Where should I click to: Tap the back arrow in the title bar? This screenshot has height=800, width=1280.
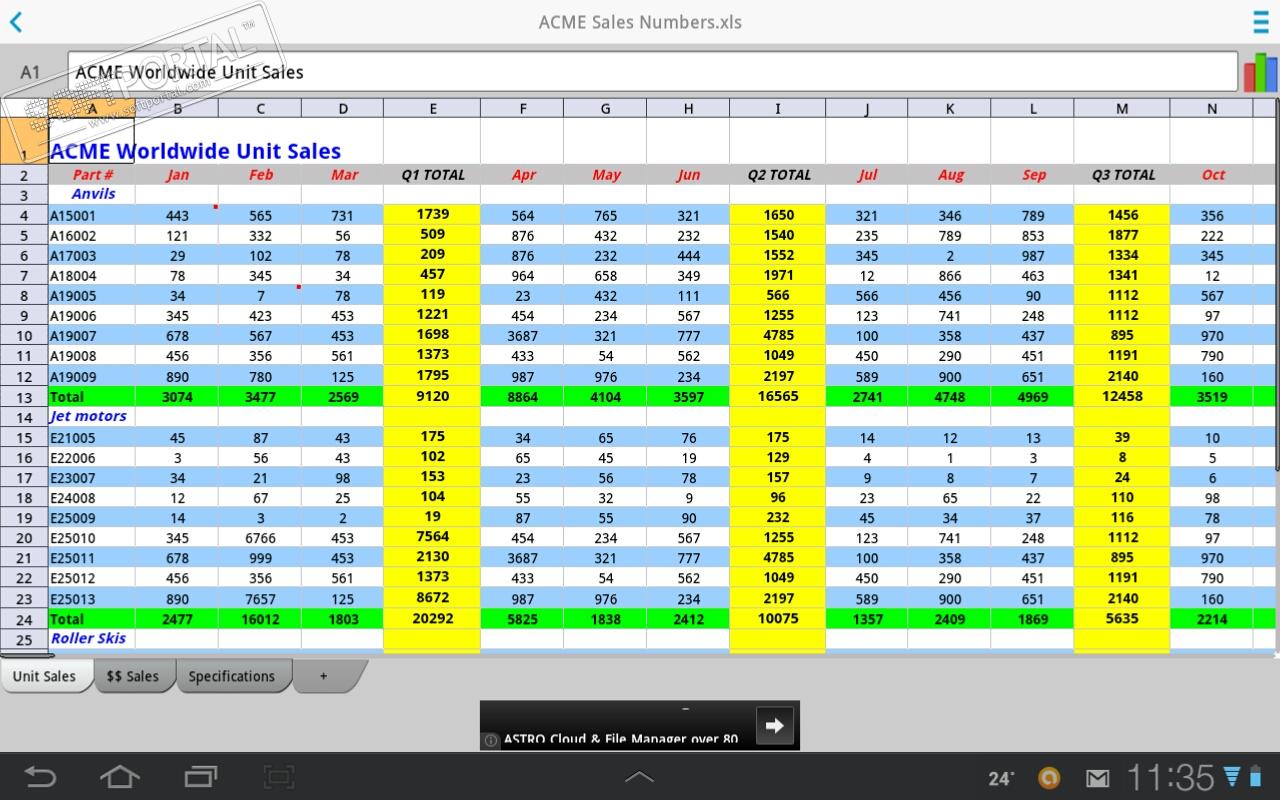click(16, 22)
